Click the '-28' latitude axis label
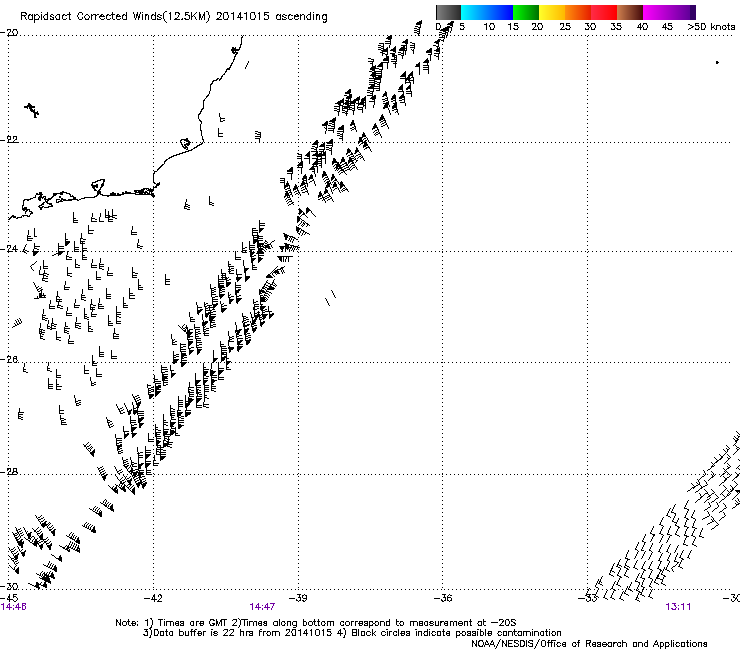Viewport: 740px width, 650px height. pos(9,472)
